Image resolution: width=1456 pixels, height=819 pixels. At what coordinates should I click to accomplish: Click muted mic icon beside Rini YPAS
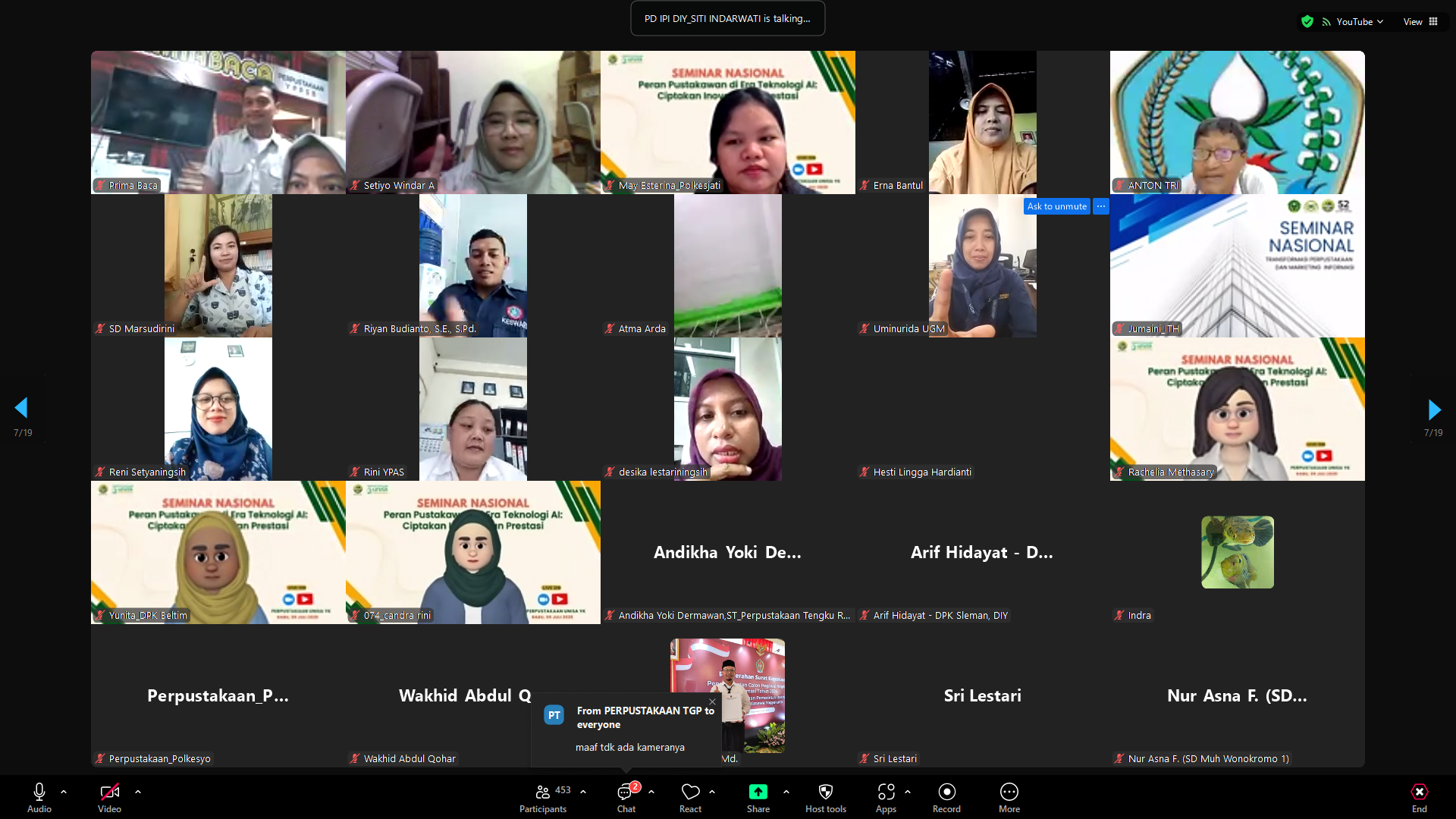pyautogui.click(x=355, y=472)
